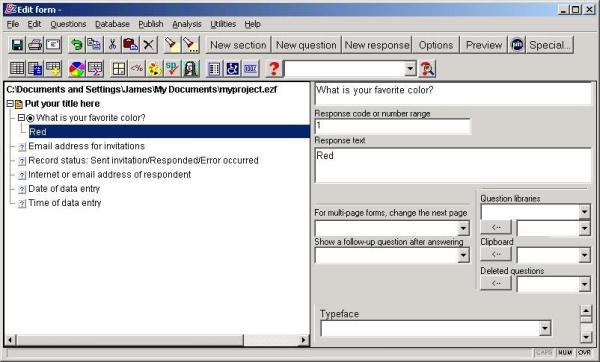Click the flashlight find icon

tap(171, 45)
